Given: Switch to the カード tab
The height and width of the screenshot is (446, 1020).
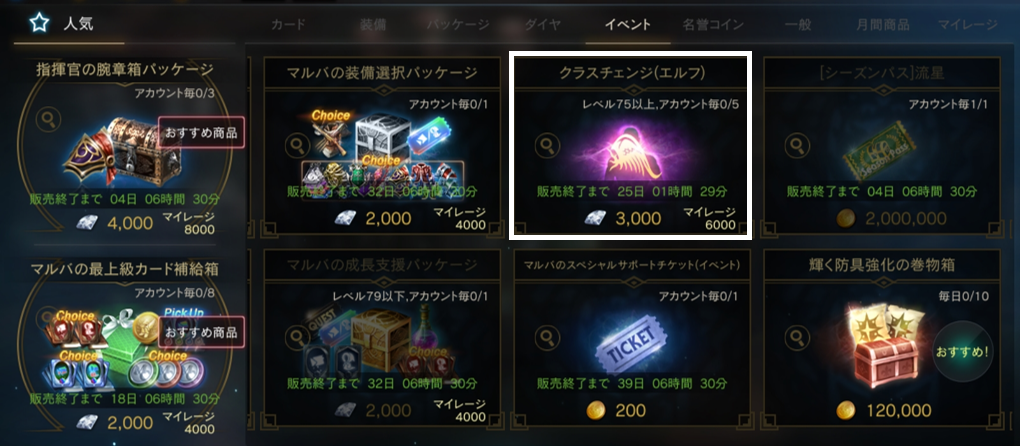Looking at the screenshot, I should [x=288, y=25].
